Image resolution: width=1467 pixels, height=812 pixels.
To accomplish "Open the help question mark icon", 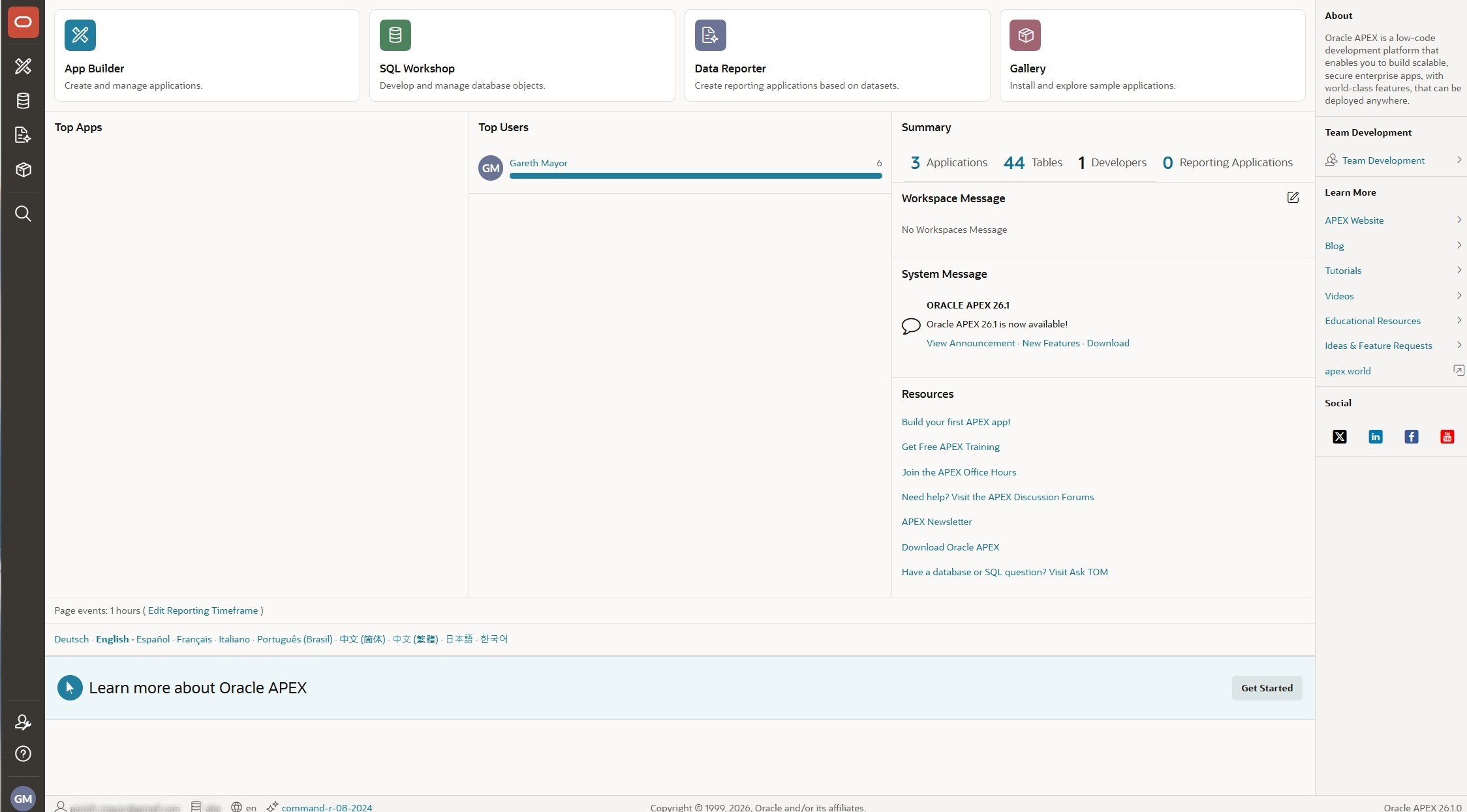I will (23, 754).
